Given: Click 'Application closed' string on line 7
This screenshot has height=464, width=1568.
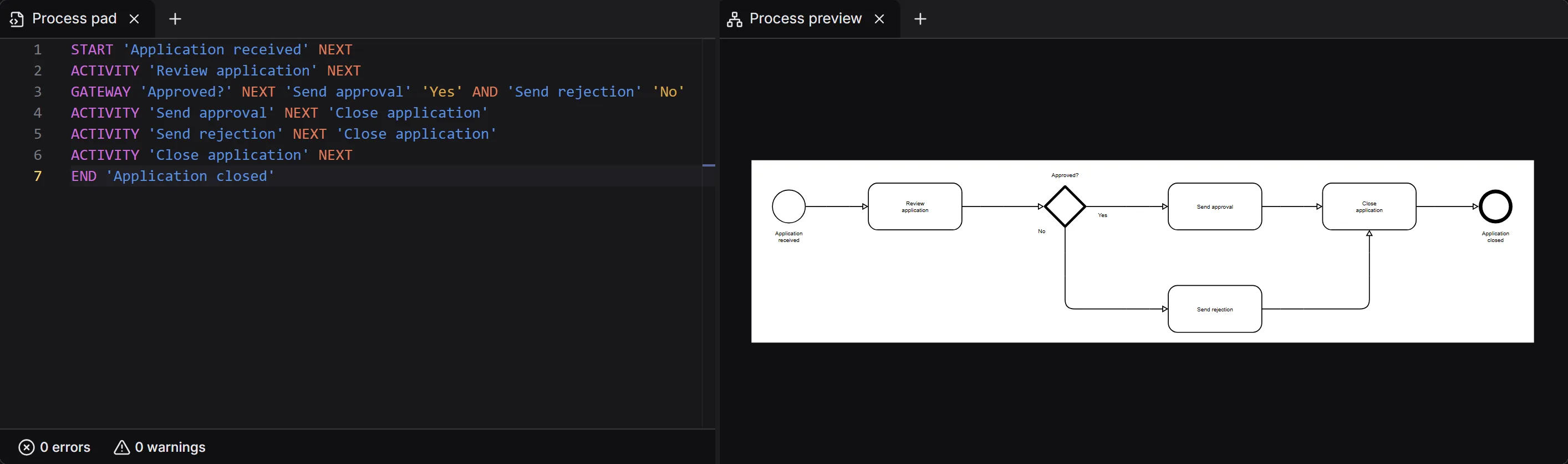Looking at the screenshot, I should 191,176.
